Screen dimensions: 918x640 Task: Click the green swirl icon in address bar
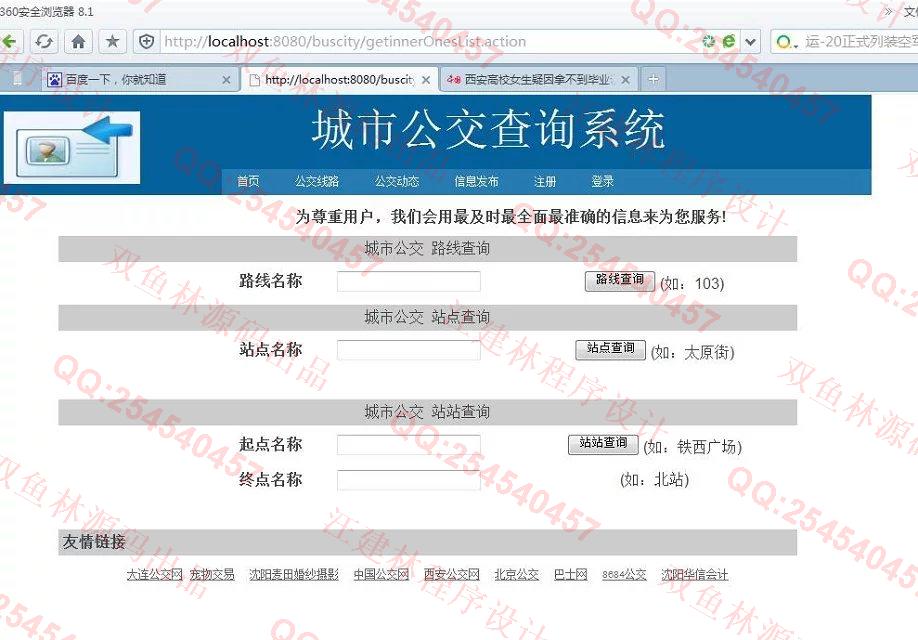[709, 42]
